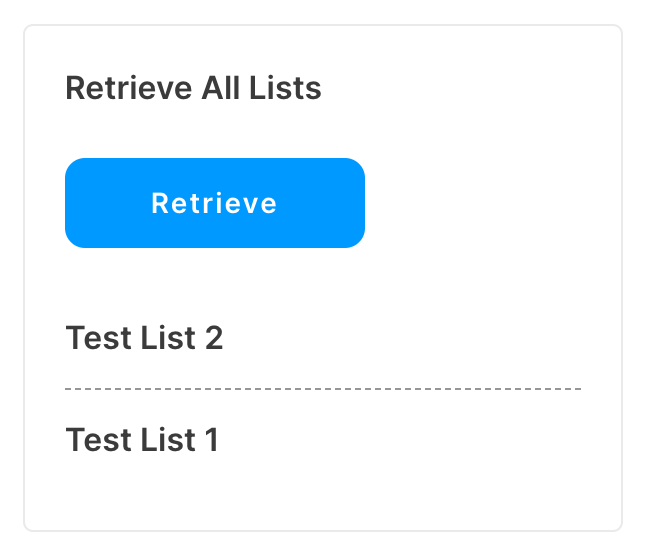Choose the last retrieved list item
Viewport: 646px width, 558px height.
coord(142,439)
